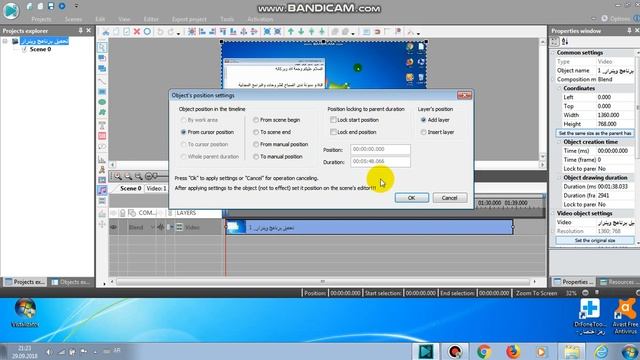This screenshot has width=640, height=360.
Task: Select 'From cursor position' radio option
Action: point(183,132)
